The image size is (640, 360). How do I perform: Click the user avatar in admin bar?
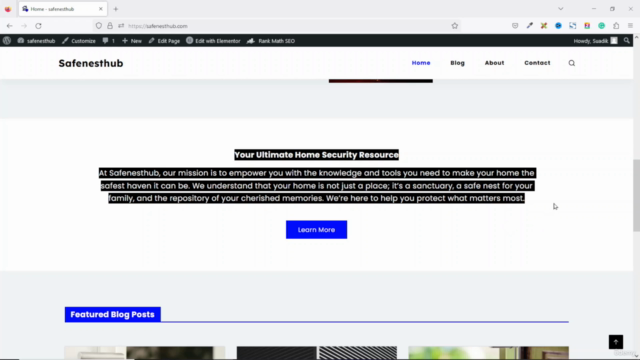click(614, 41)
